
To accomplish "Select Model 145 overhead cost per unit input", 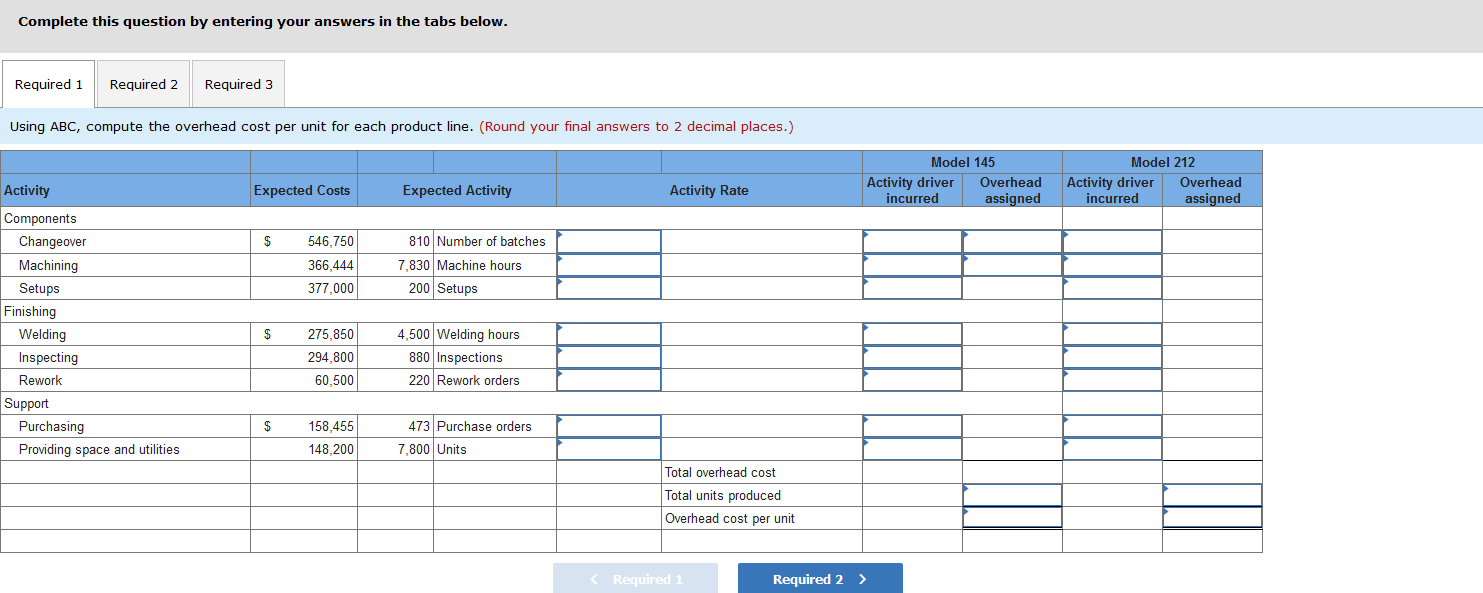I will coord(1012,518).
